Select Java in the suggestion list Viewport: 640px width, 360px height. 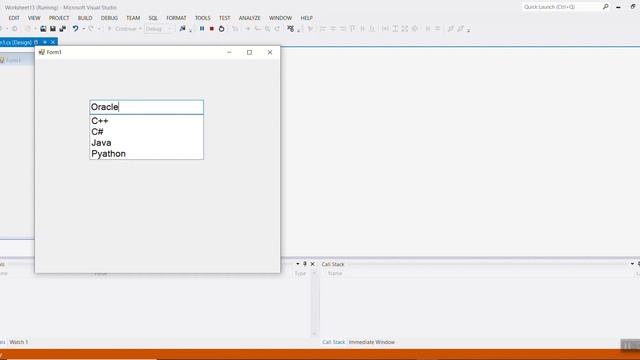coord(147,143)
